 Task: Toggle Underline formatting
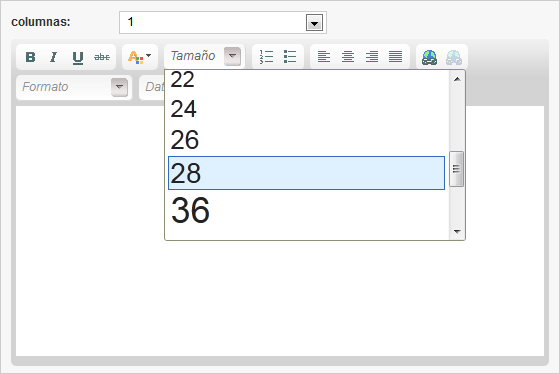point(78,57)
